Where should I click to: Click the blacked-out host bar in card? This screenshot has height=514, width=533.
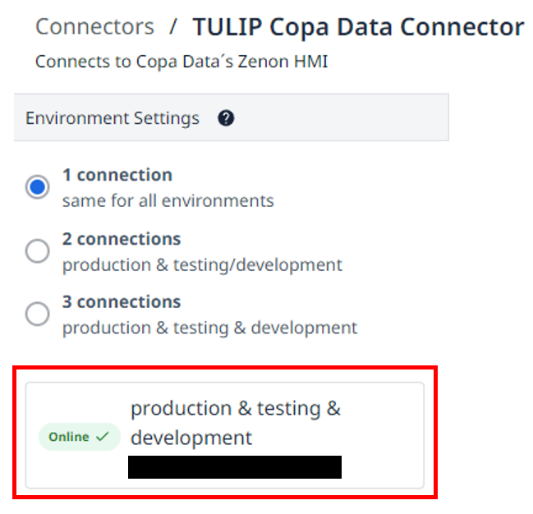coord(235,467)
